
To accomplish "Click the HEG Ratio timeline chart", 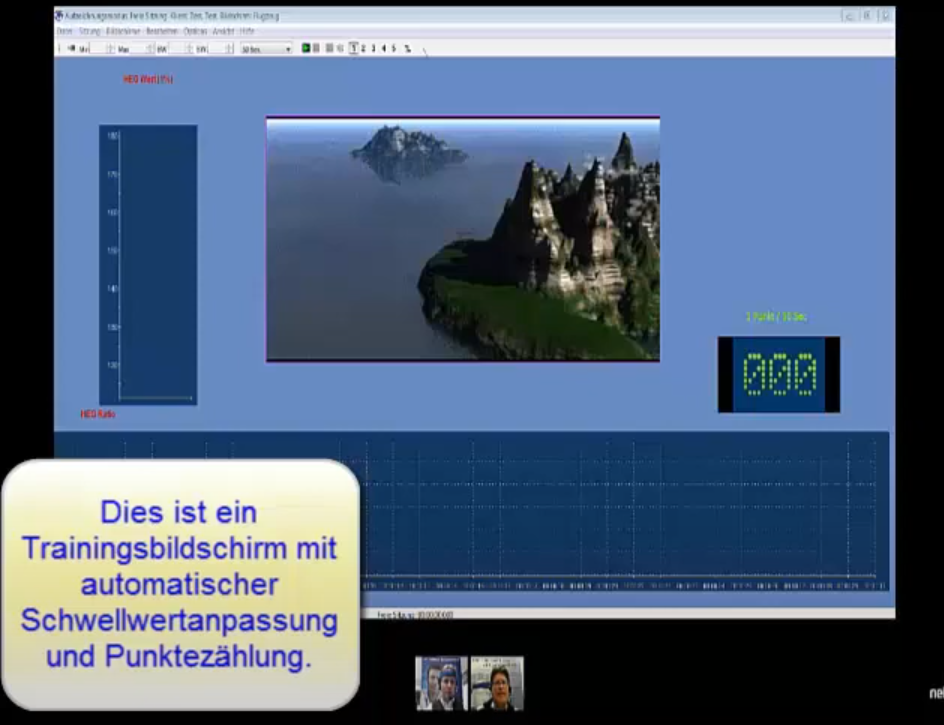I will click(471, 511).
